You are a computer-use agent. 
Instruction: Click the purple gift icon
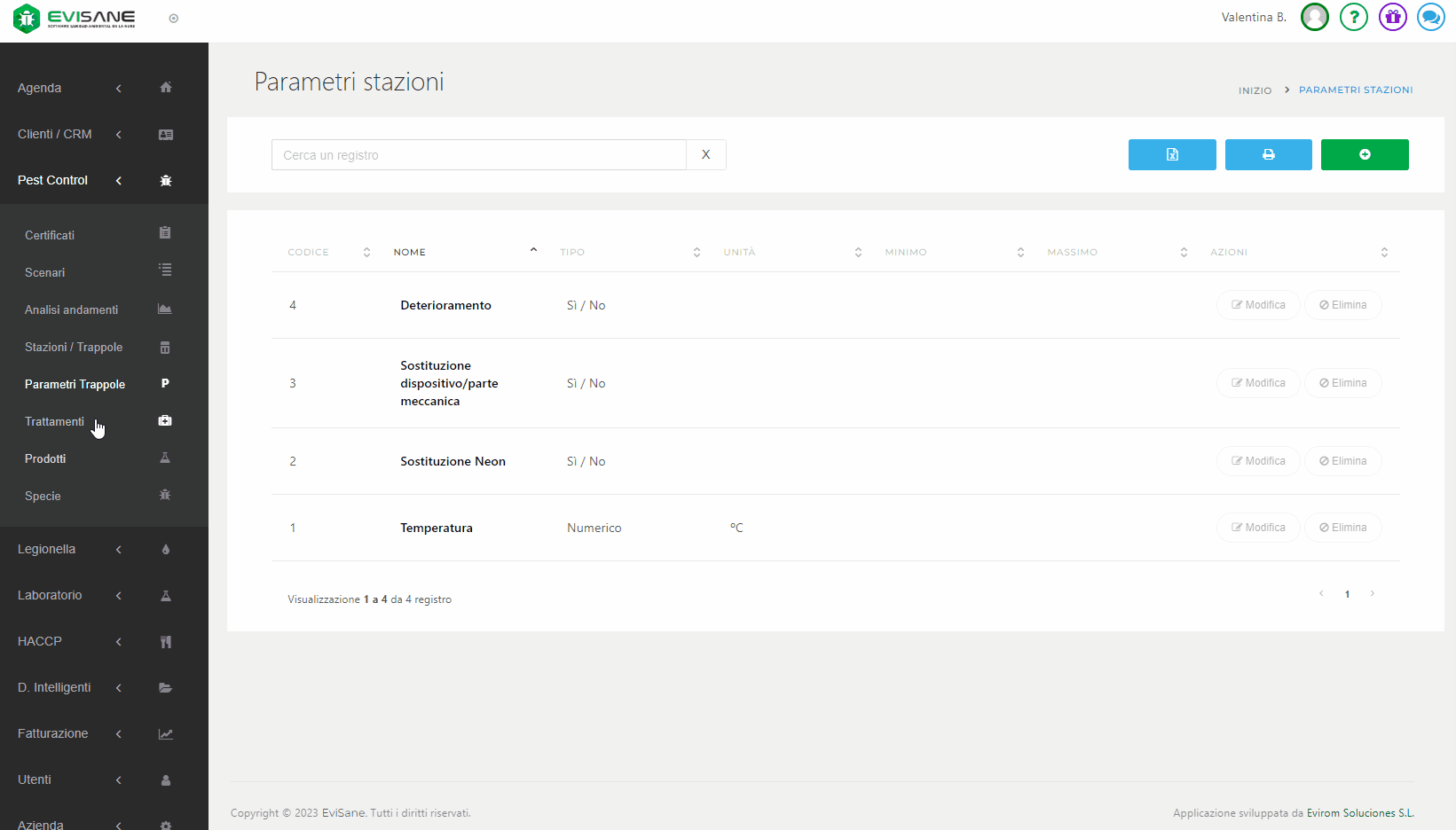pos(1392,17)
